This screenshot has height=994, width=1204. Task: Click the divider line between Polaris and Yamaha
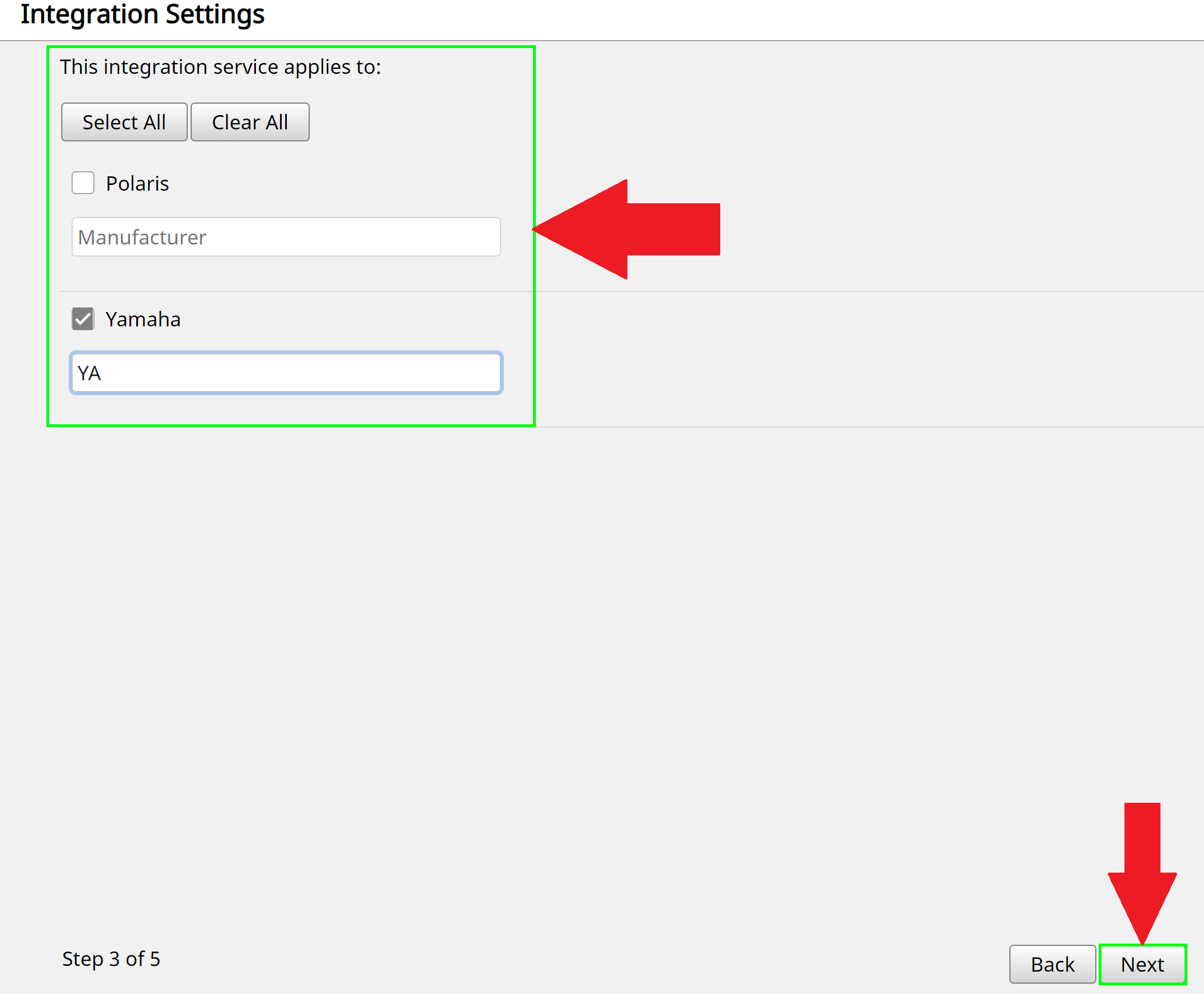(286, 291)
